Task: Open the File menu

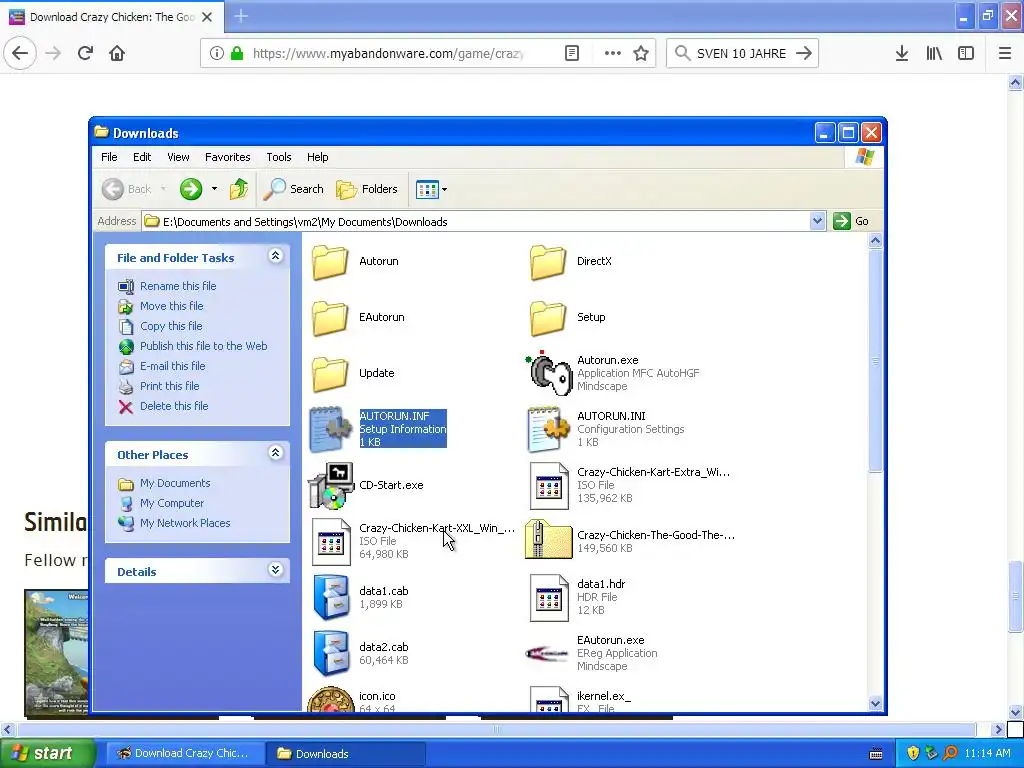Action: pyautogui.click(x=109, y=157)
